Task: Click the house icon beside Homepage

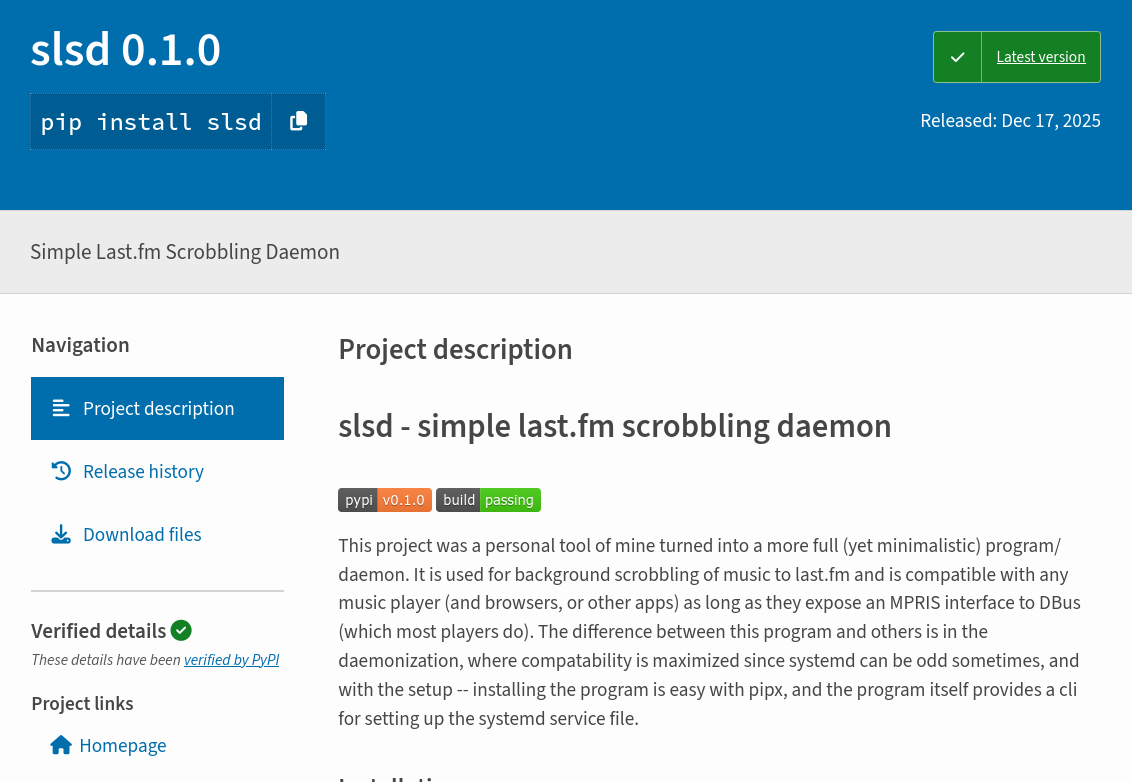Action: click(61, 745)
